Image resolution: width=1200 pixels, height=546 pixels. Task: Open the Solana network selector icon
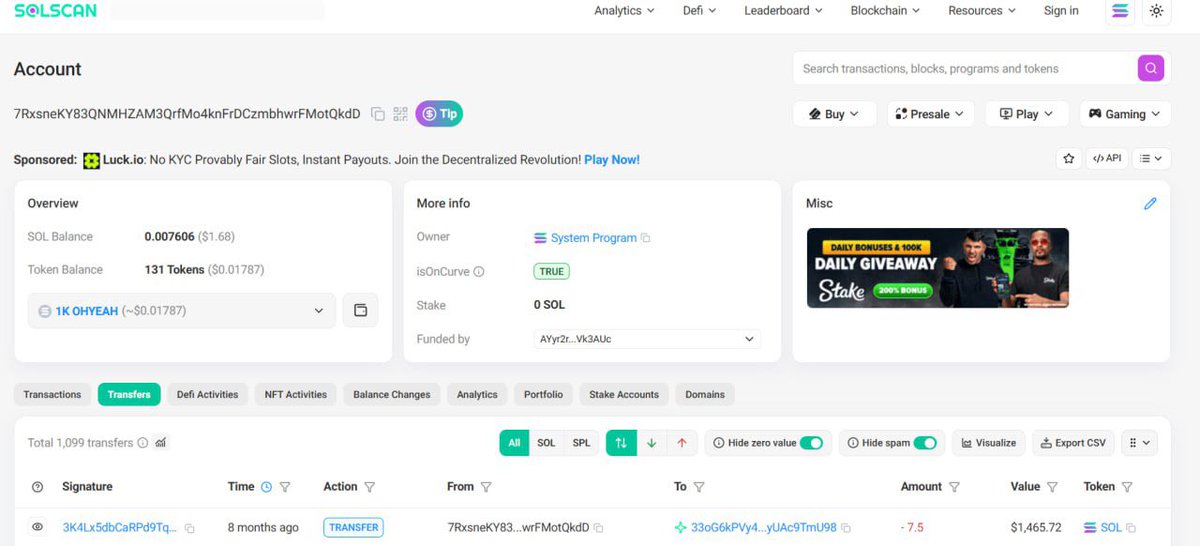tap(1119, 11)
